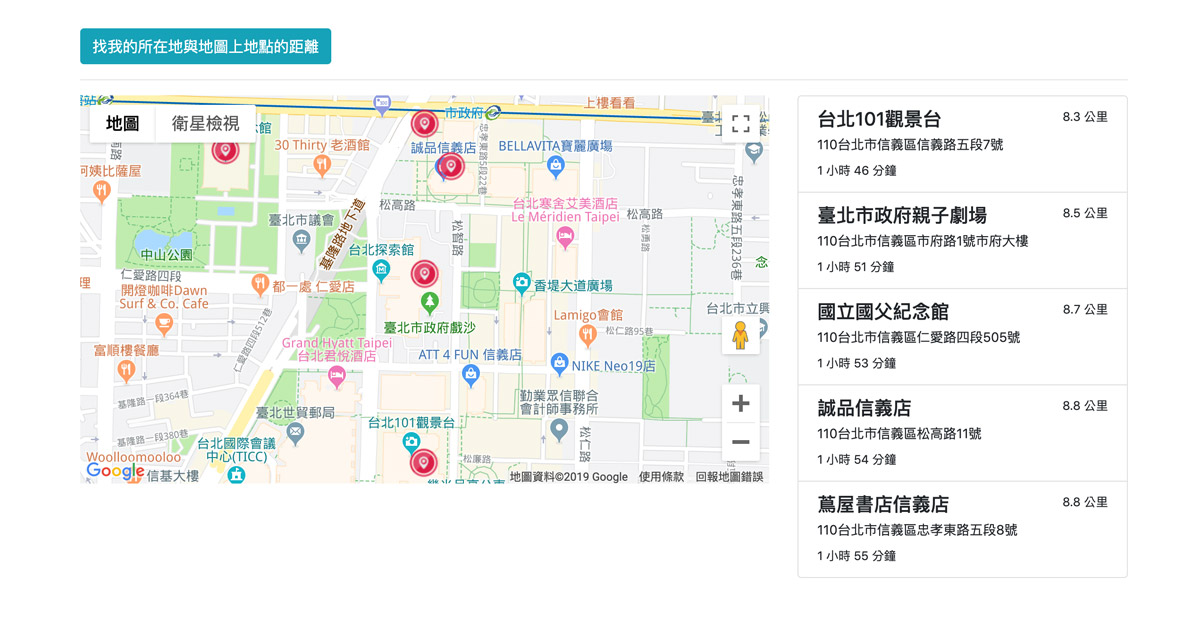Click the BELLAVITA寶麗廣場 shopping icon
This screenshot has height=630, width=1200.
[x=556, y=165]
